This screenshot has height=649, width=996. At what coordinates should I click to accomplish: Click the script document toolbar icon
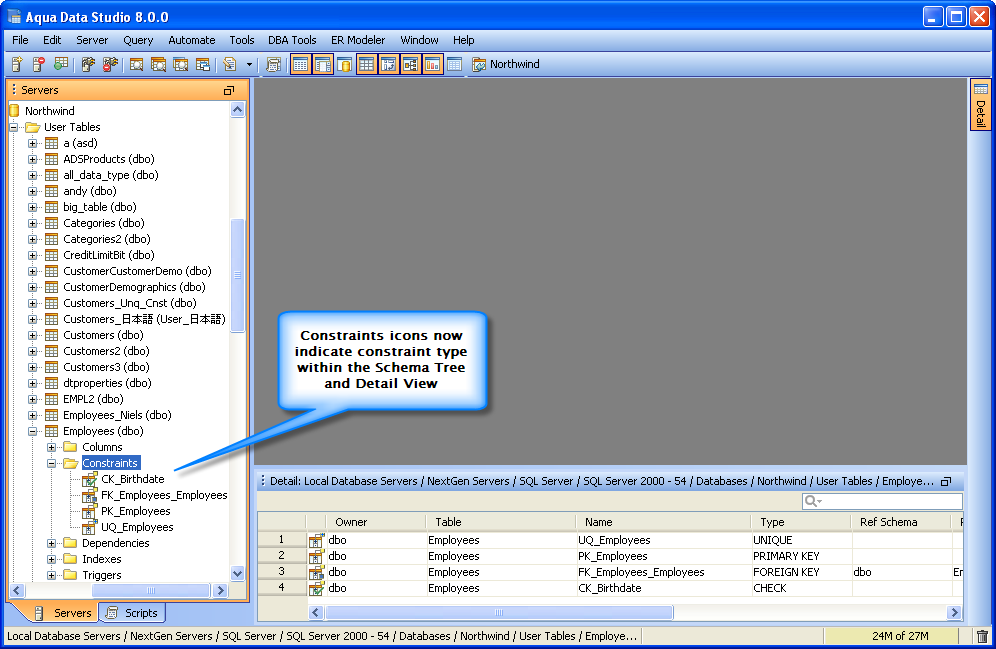(230, 64)
